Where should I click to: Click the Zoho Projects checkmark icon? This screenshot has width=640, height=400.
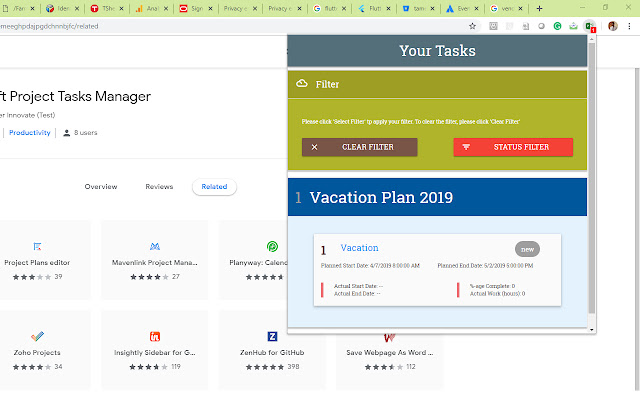tap(37, 336)
